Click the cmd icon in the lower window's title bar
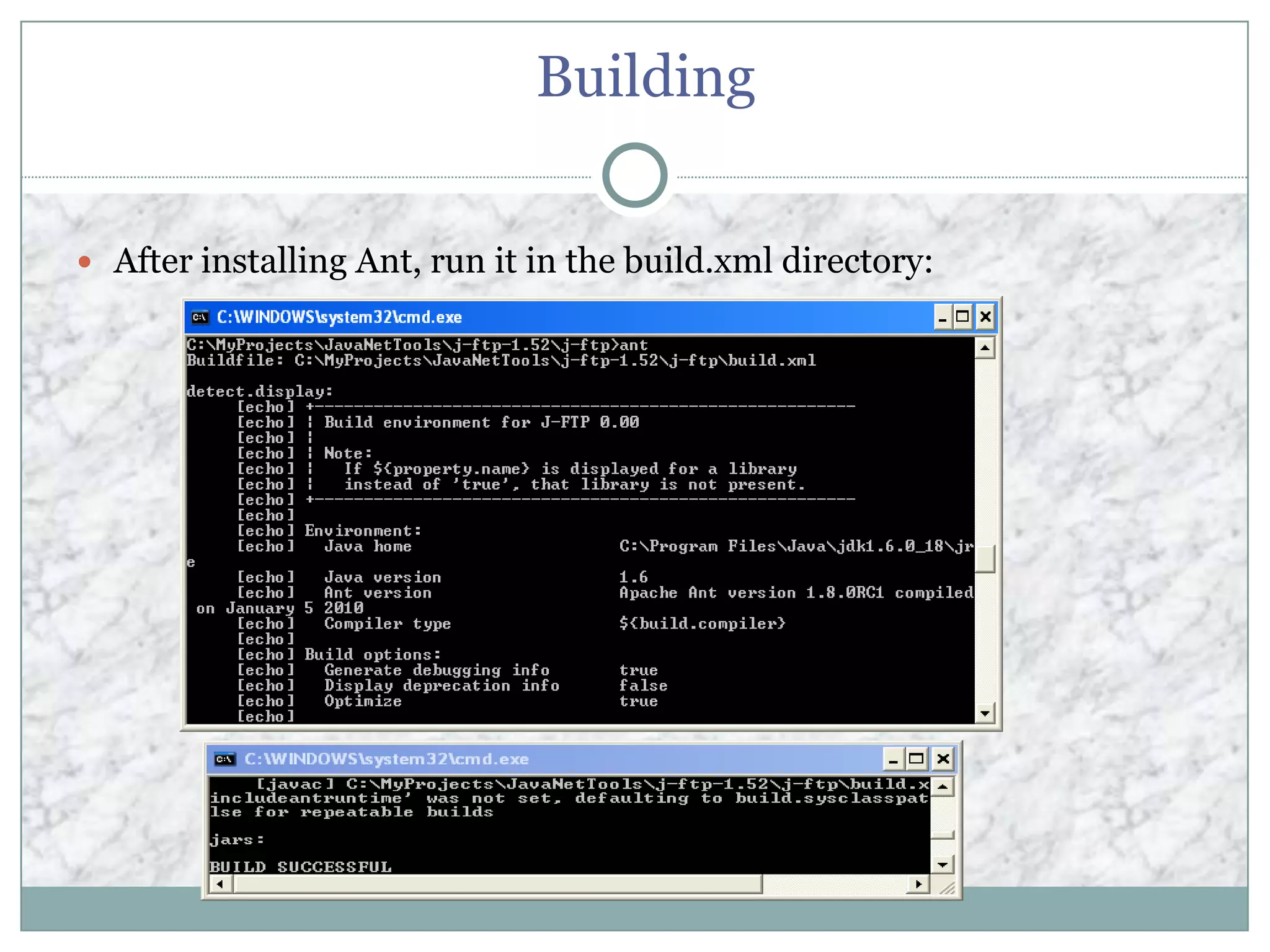This screenshot has width=1270, height=952. point(224,759)
